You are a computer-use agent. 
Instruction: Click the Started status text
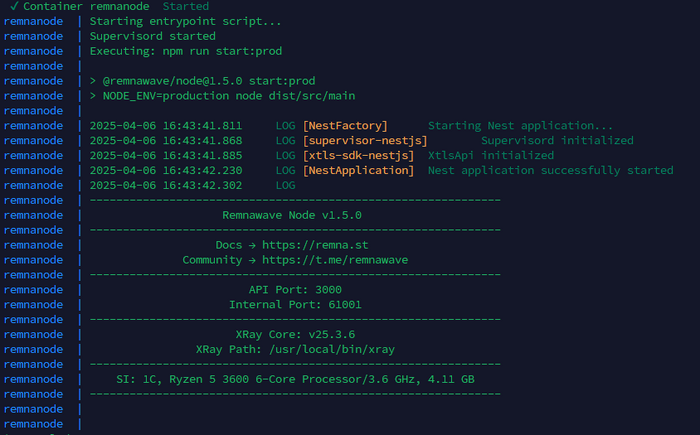[186, 6]
